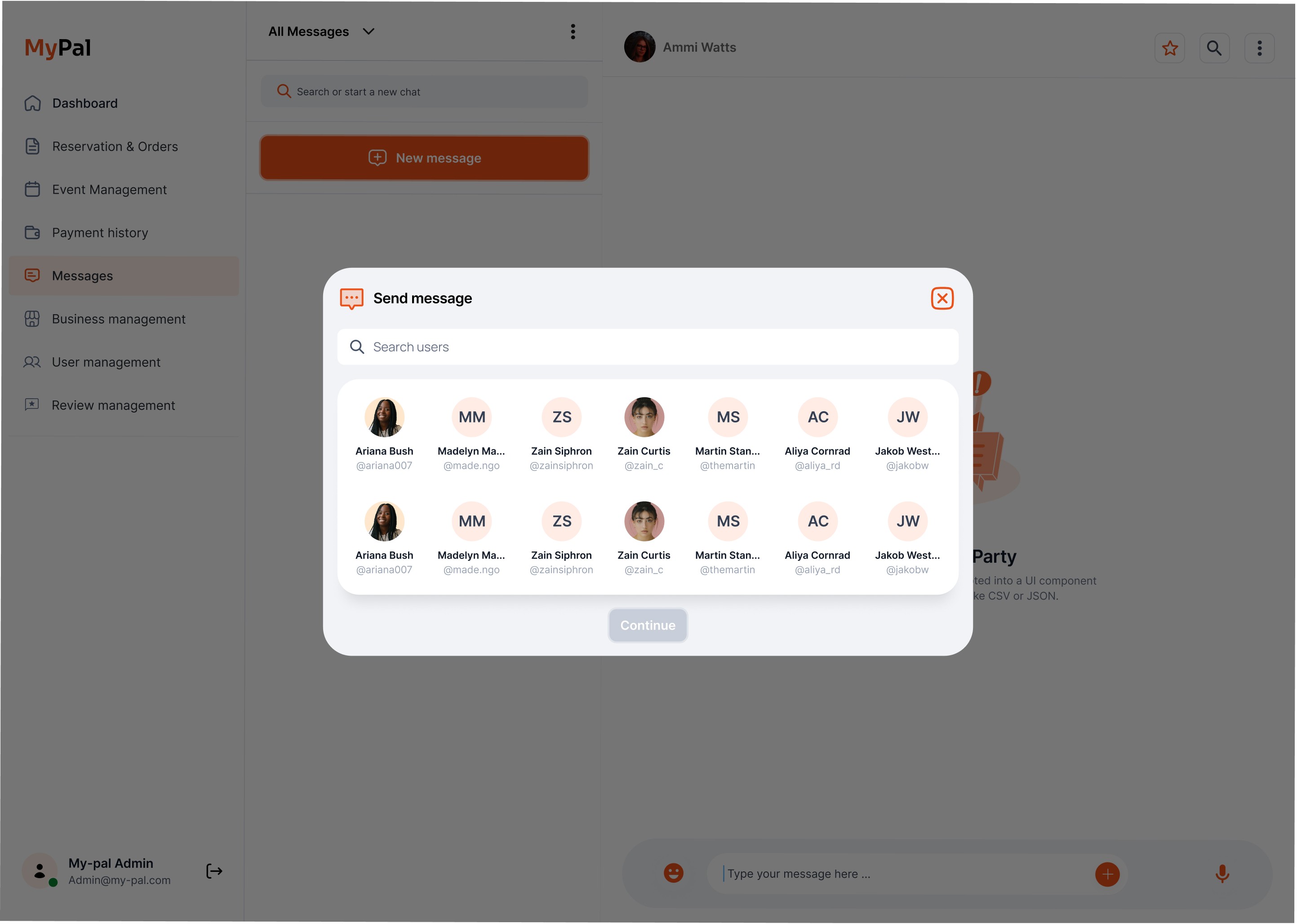Click the Type your message field
Viewport: 1297px width, 924px height.
pyautogui.click(x=905, y=874)
